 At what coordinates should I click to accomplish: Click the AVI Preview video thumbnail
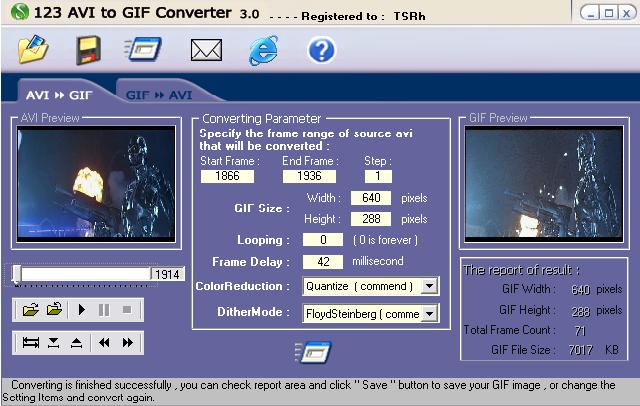(x=96, y=184)
